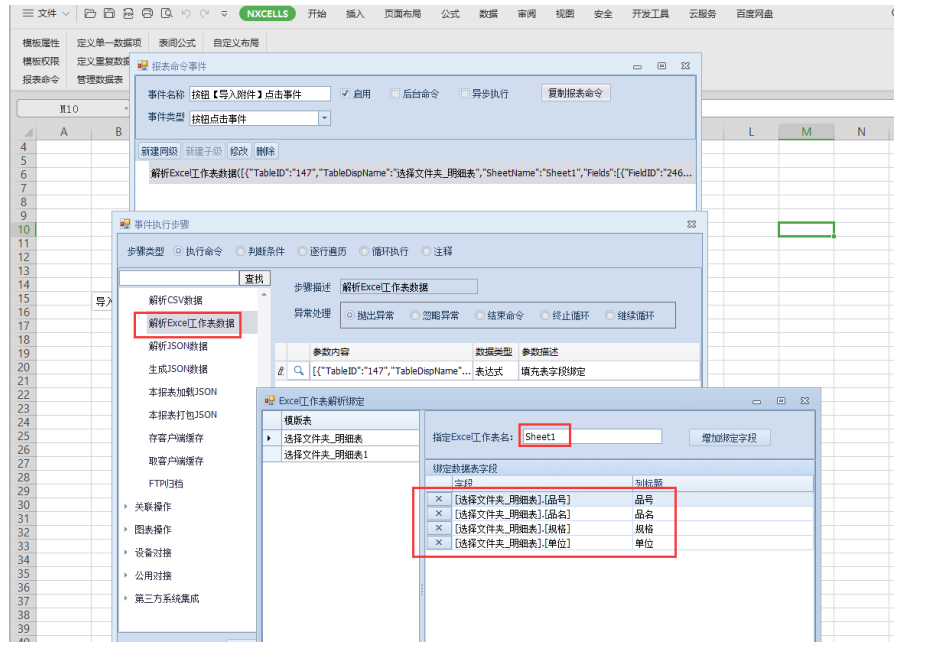Image resolution: width=931 pixels, height=652 pixels.
Task: Click the 增加绑定字段 button
Action: pos(729,437)
